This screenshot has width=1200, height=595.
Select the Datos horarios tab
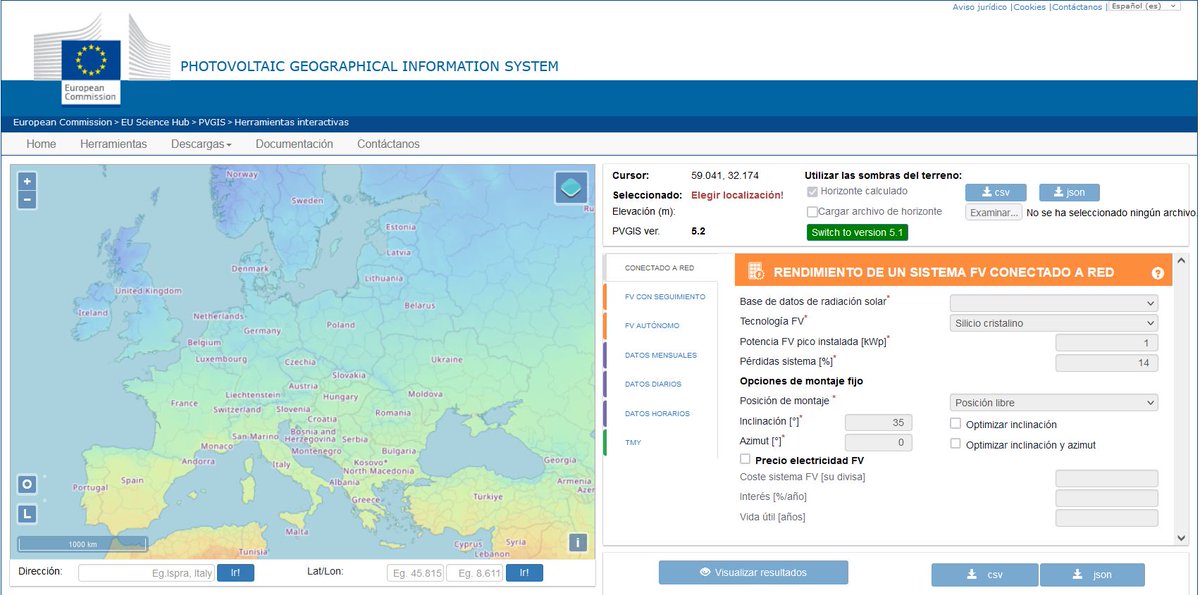click(x=656, y=413)
